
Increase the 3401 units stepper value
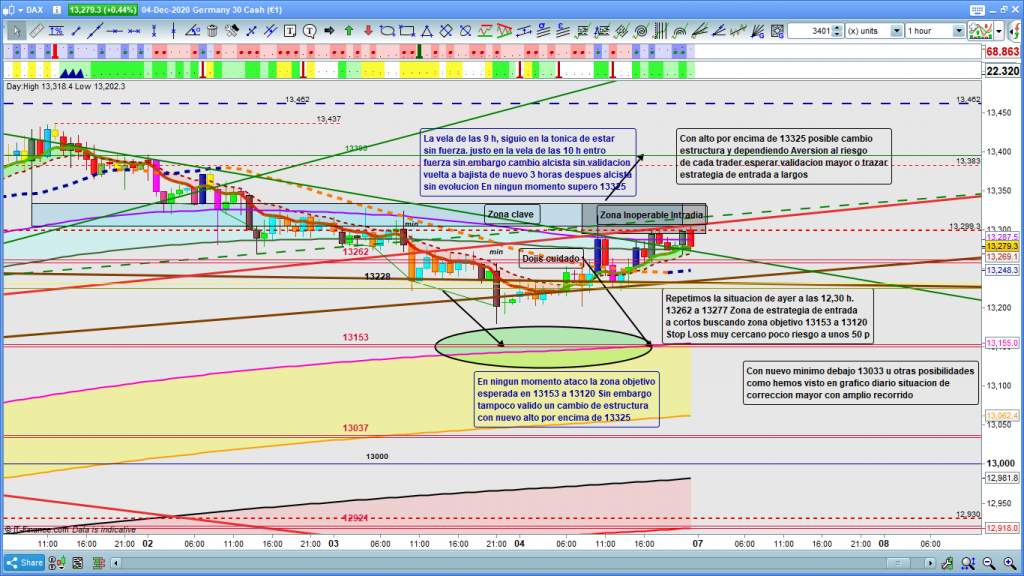click(x=838, y=27)
